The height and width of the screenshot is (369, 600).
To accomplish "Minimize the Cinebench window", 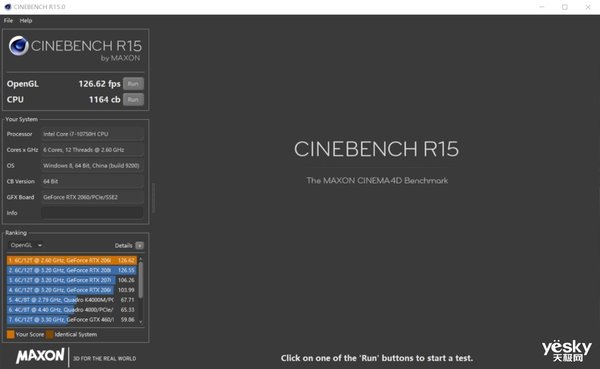I will pyautogui.click(x=542, y=7).
